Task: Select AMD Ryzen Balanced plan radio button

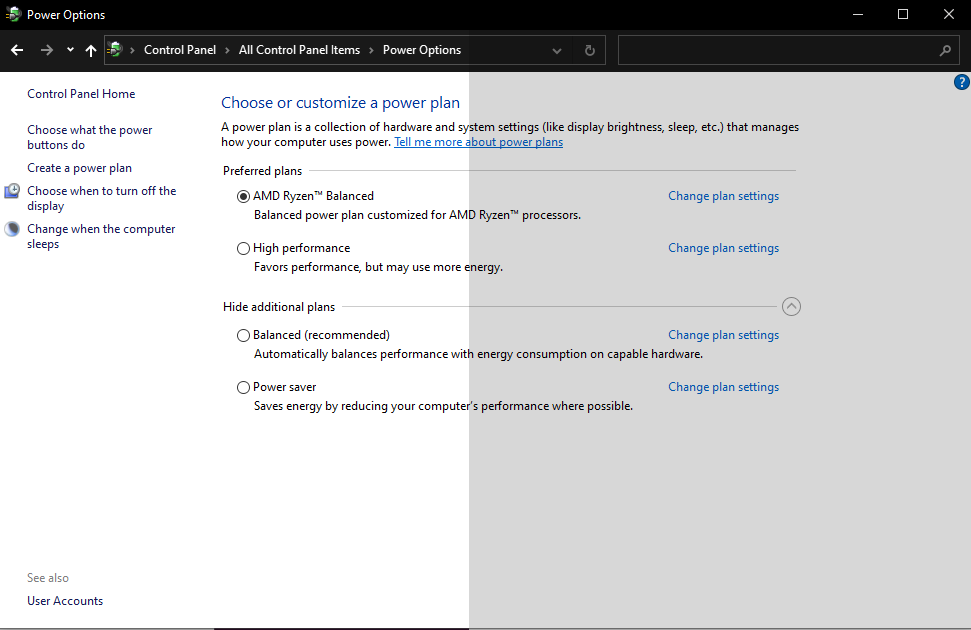Action: click(x=243, y=196)
